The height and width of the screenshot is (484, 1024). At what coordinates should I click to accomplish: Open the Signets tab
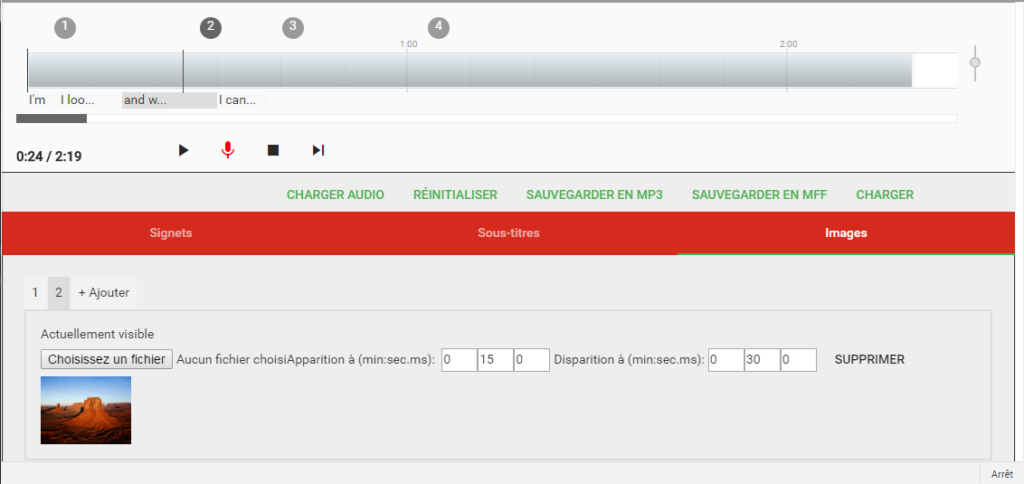[x=170, y=233]
